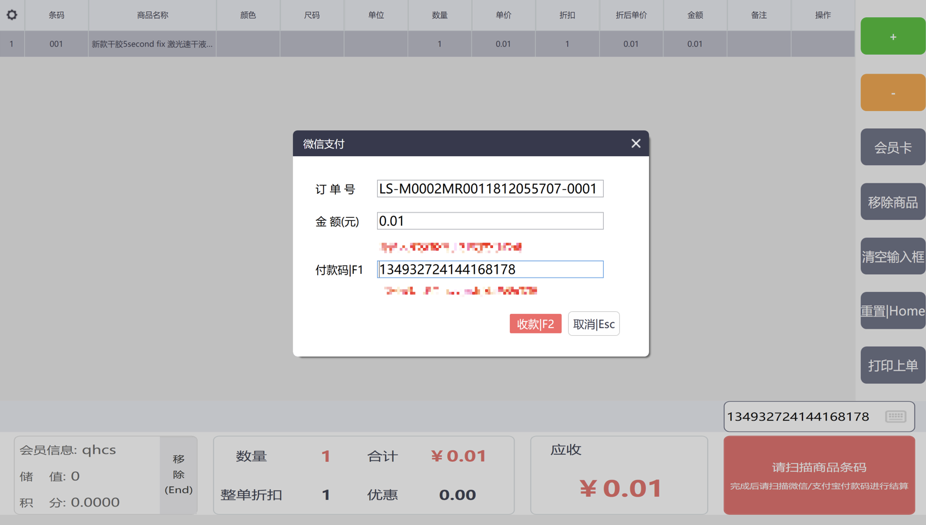The width and height of the screenshot is (926, 525).
Task: Click the 打印上单 button
Action: (893, 366)
